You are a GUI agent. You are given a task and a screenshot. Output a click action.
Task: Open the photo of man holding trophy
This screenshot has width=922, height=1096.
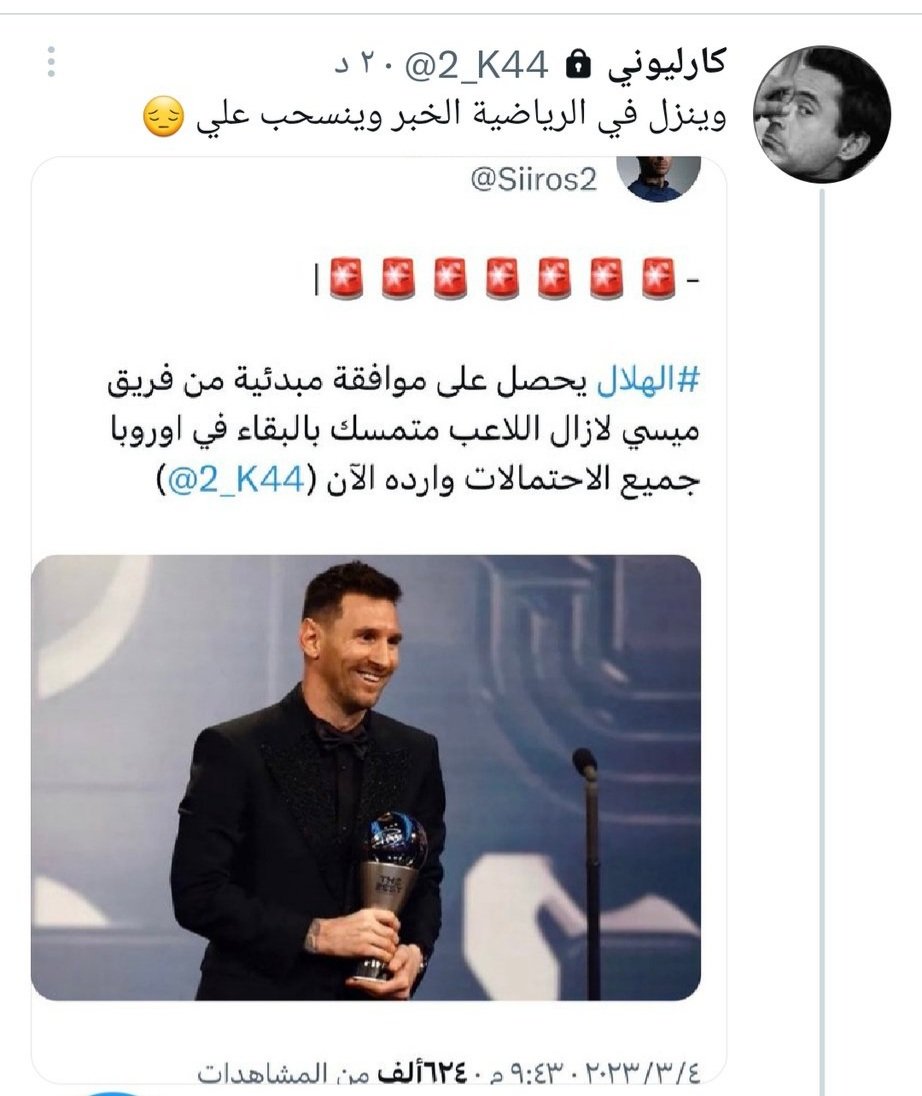[x=366, y=777]
